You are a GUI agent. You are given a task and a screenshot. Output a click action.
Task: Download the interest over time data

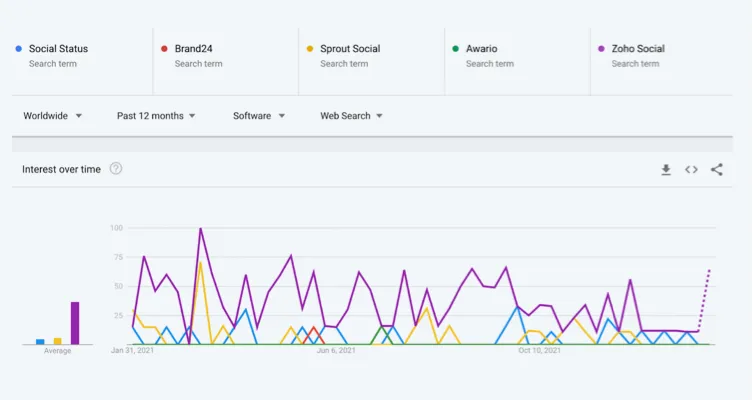(x=666, y=170)
